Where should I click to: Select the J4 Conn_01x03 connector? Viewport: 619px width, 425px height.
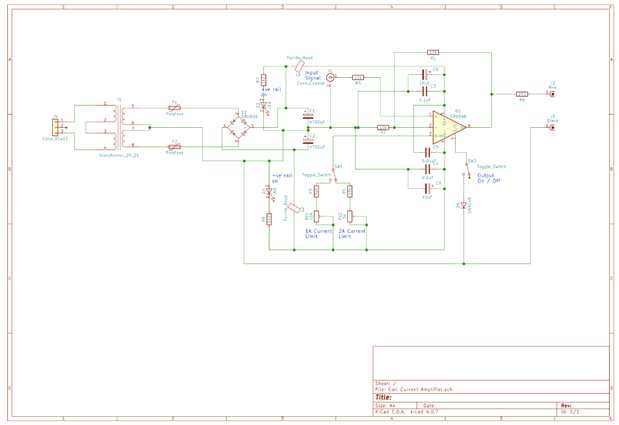(55, 127)
